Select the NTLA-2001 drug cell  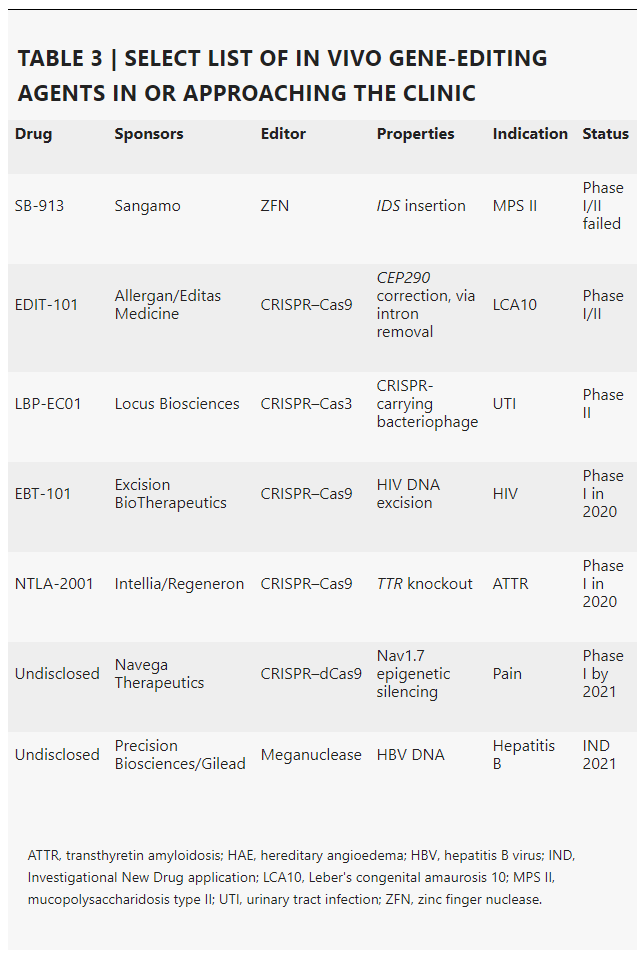(x=54, y=584)
